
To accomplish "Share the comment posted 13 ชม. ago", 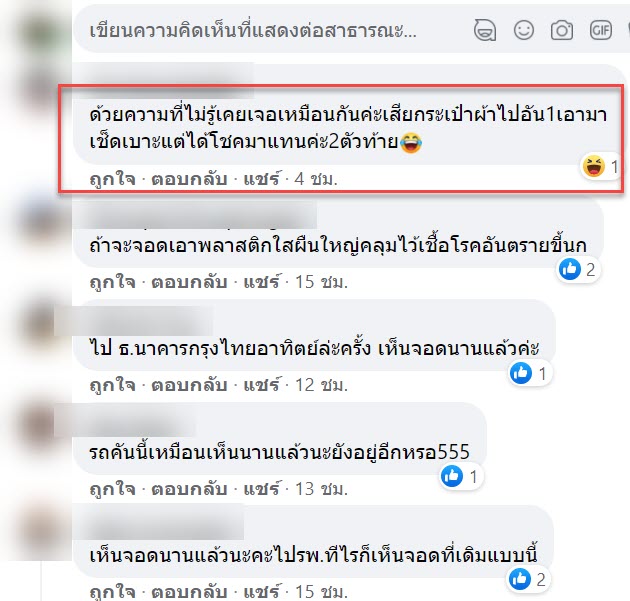I will [x=261, y=489].
